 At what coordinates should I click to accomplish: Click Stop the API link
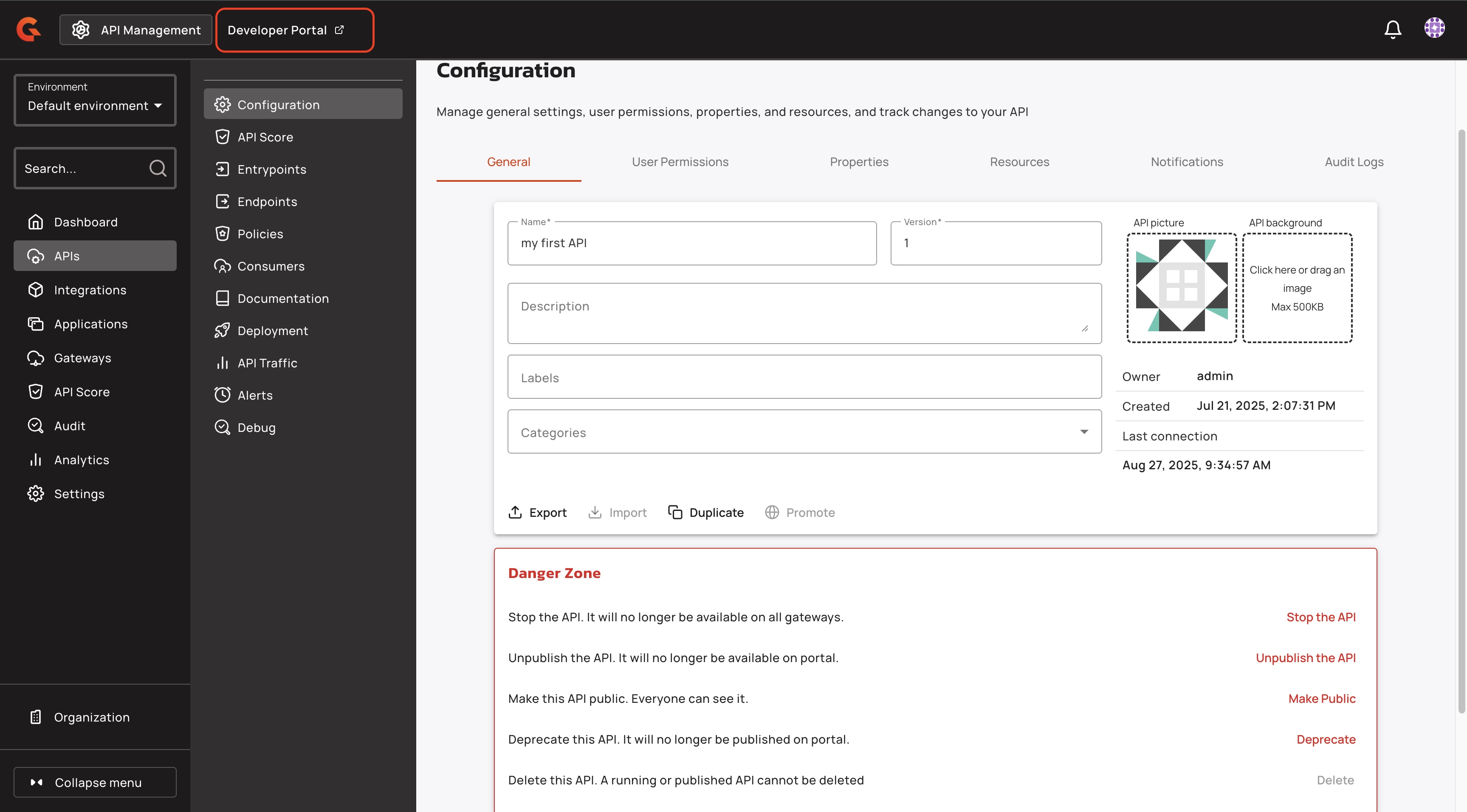(1320, 617)
